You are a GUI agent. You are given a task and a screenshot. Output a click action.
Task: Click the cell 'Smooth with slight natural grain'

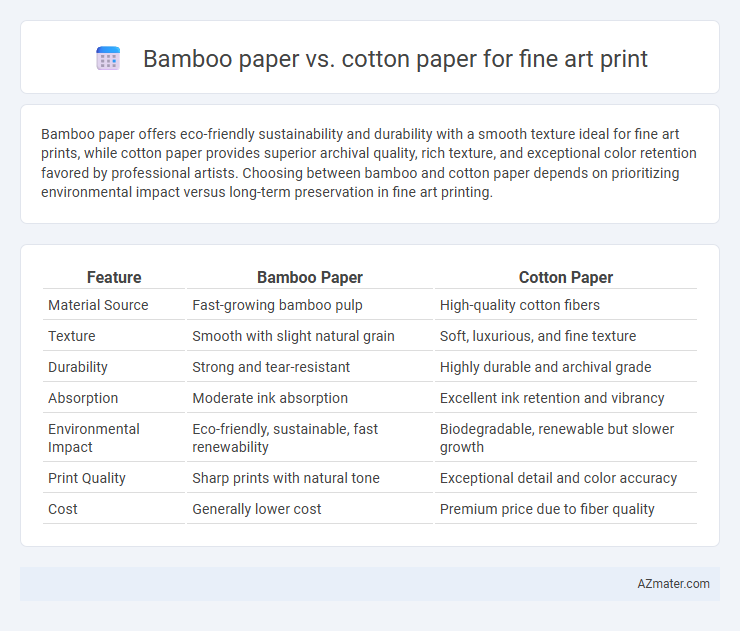point(293,336)
